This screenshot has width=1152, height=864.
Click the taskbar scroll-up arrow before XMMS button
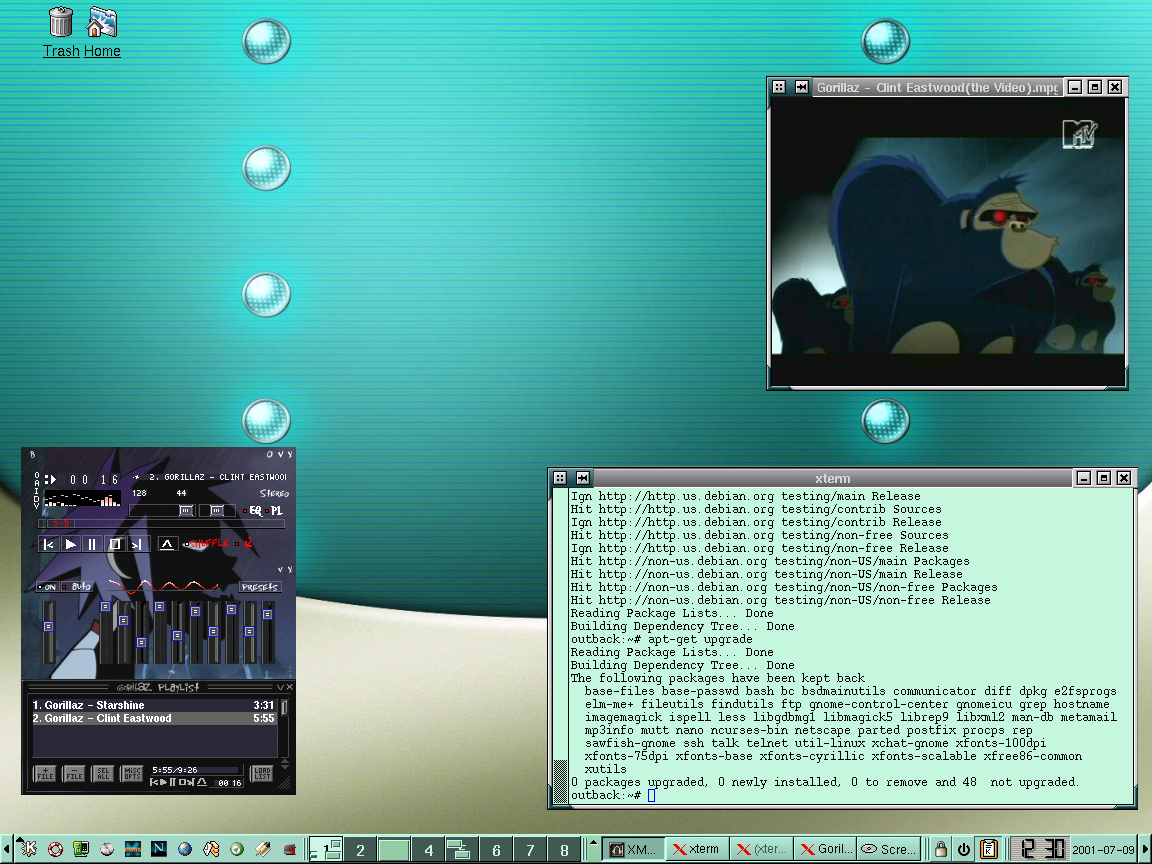click(x=593, y=843)
